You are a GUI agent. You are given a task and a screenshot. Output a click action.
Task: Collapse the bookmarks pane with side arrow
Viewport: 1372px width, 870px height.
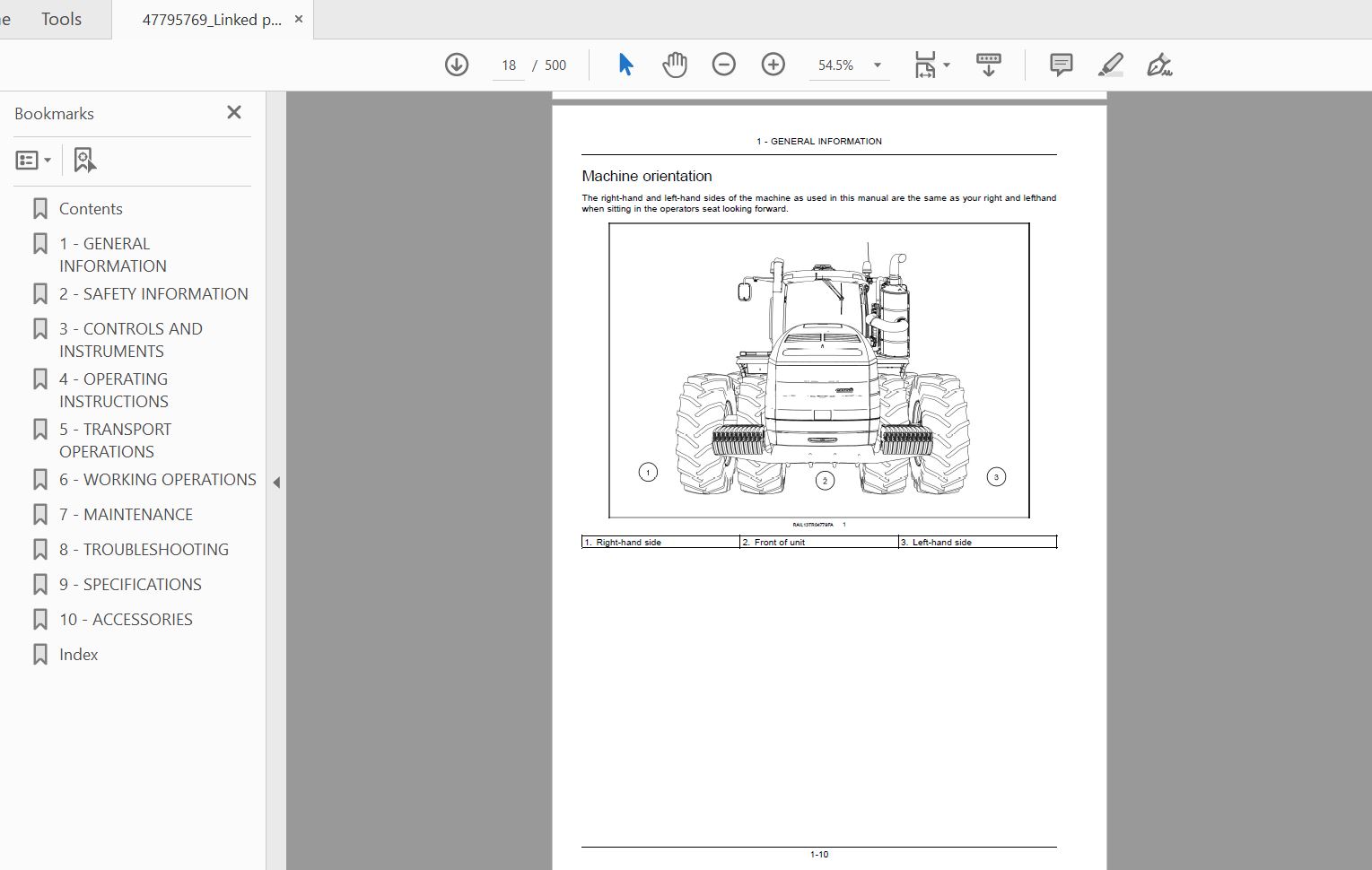pos(276,483)
